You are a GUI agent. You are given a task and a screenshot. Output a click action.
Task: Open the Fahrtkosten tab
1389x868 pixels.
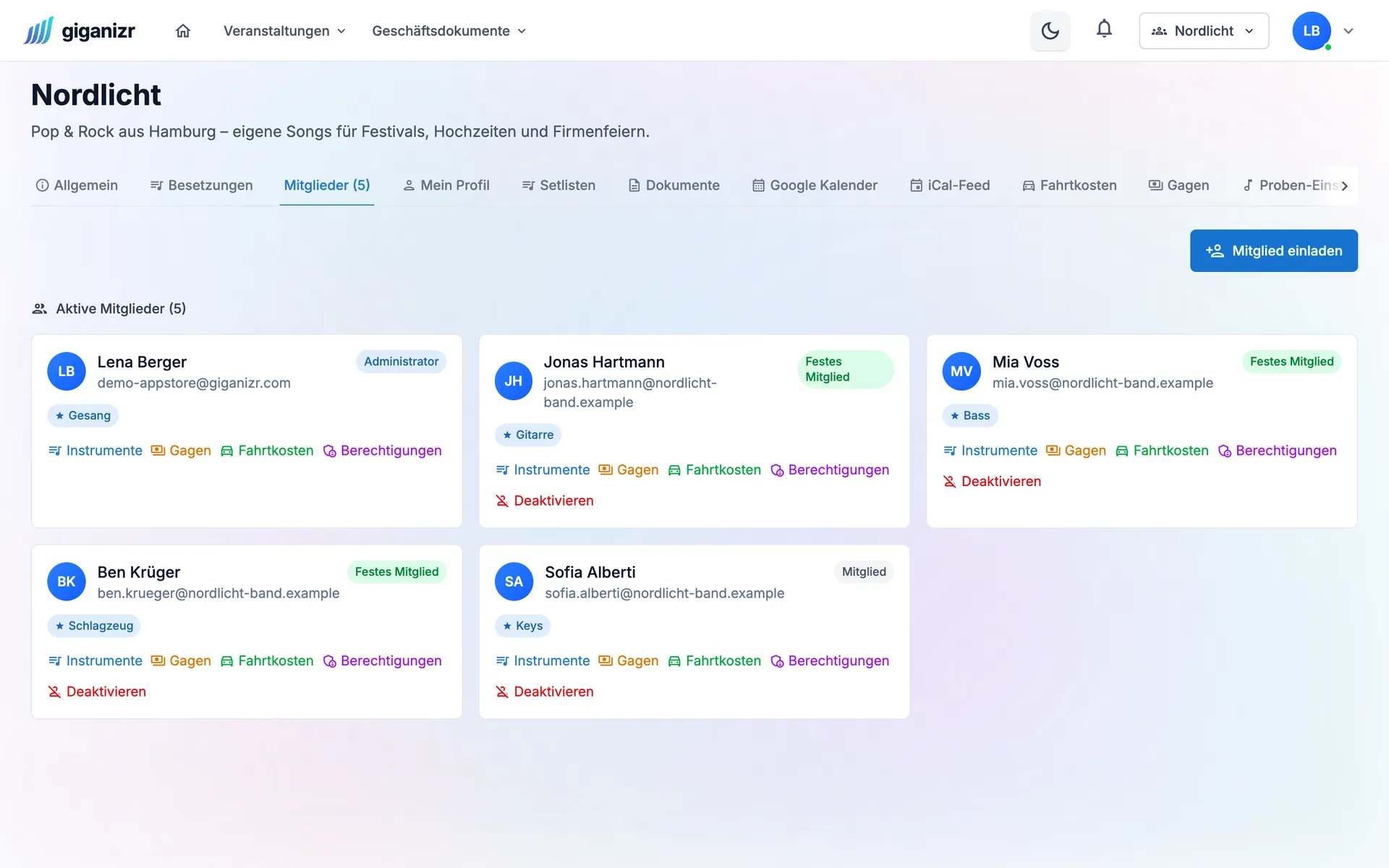pos(1070,185)
